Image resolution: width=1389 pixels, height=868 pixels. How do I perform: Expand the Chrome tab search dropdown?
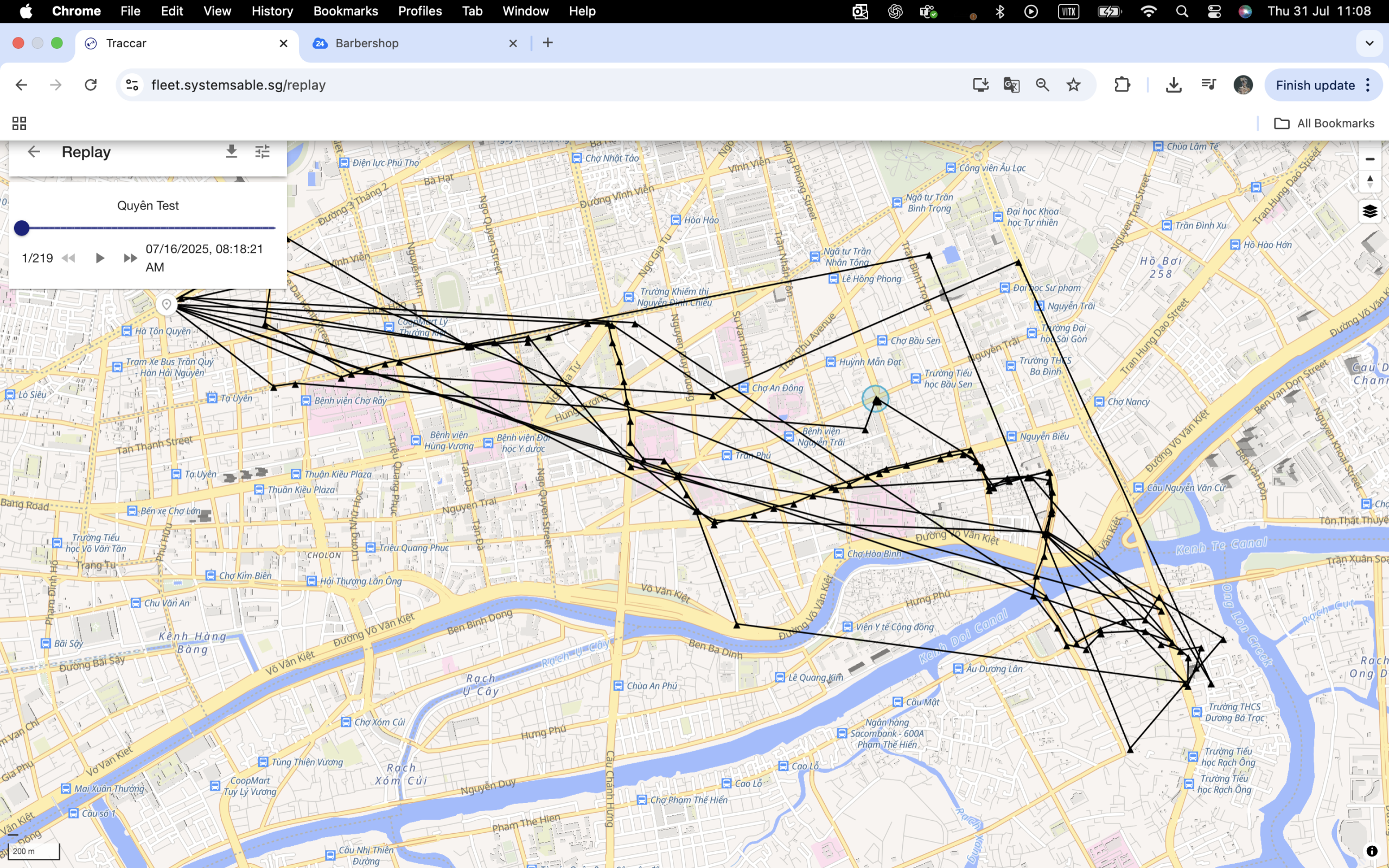tap(1369, 43)
